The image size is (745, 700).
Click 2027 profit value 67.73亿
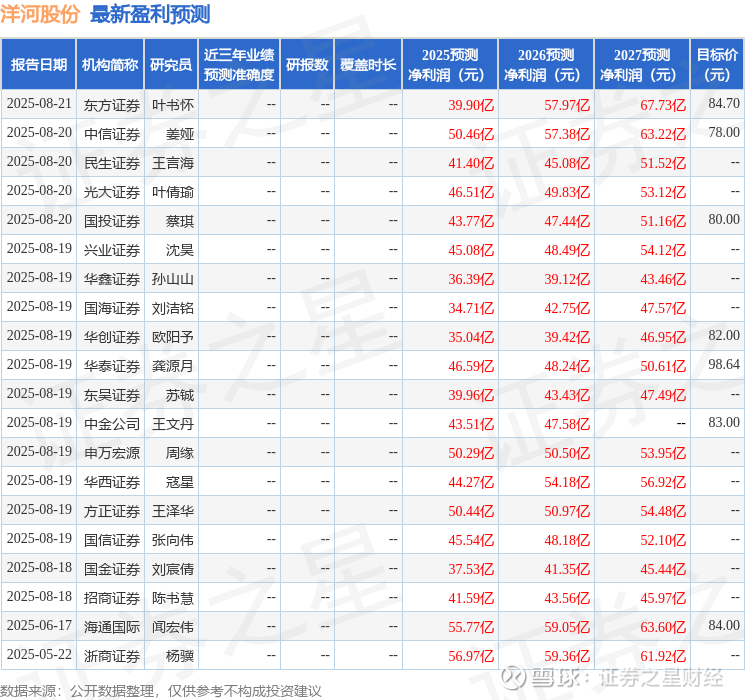663,105
